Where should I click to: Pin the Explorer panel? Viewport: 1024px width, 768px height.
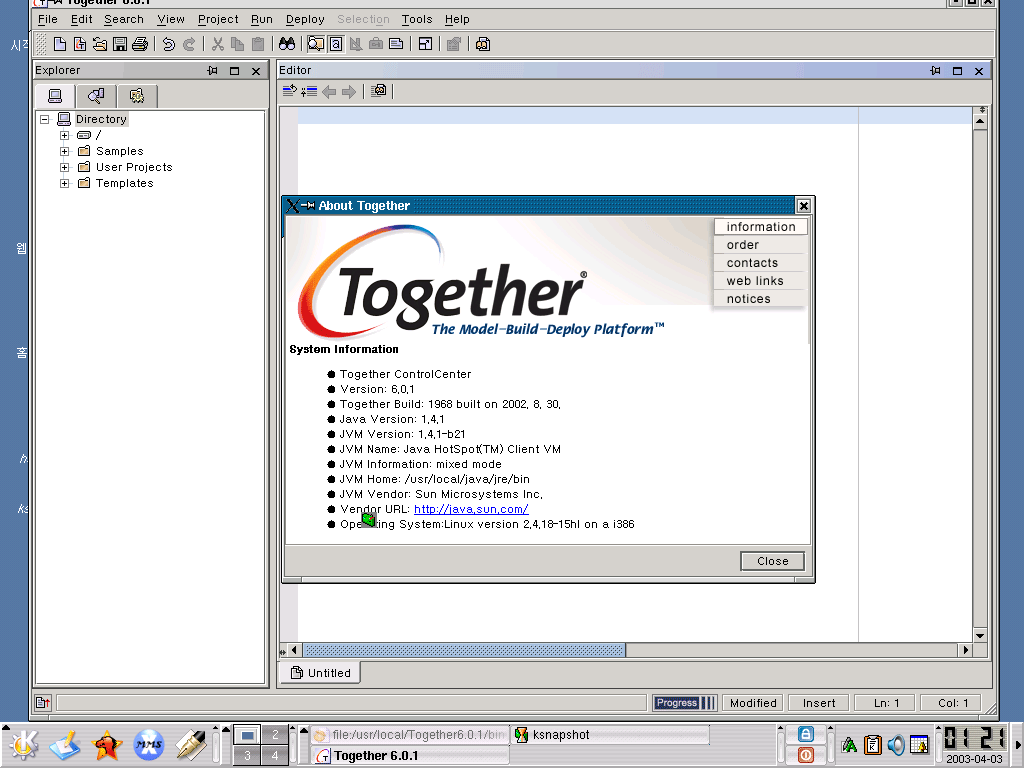click(213, 71)
